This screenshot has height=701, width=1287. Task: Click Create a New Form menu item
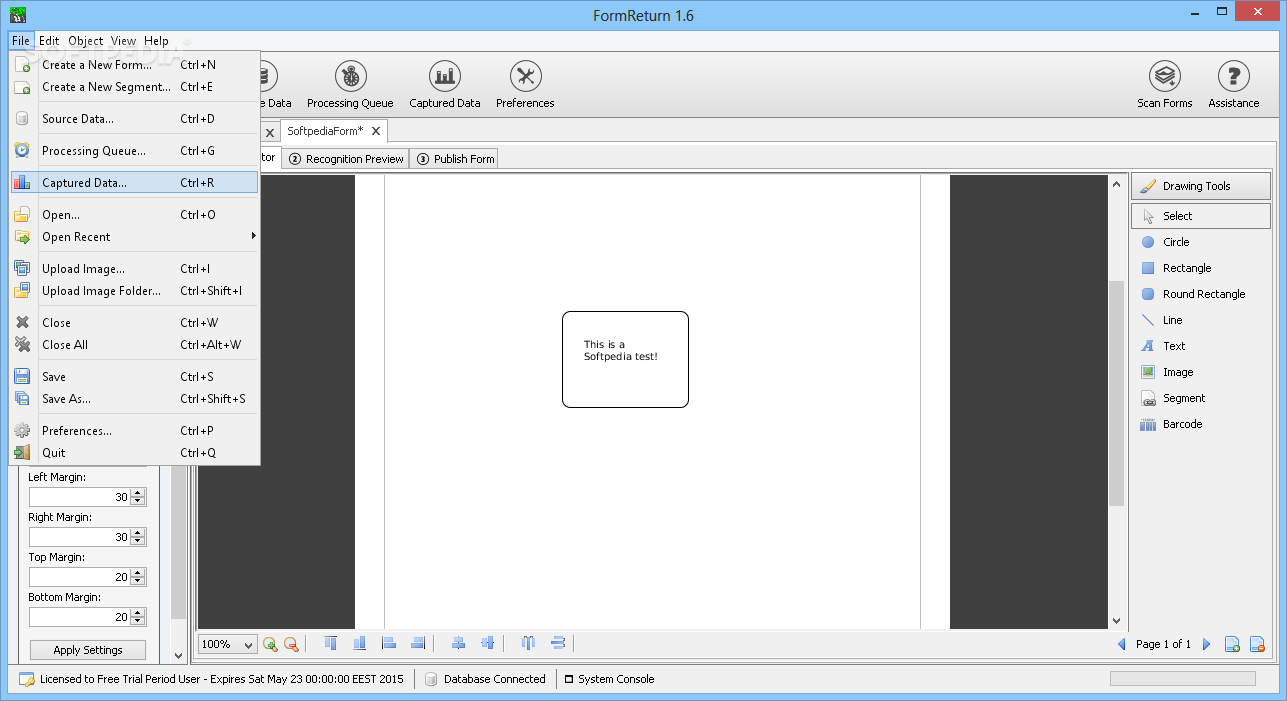click(134, 65)
